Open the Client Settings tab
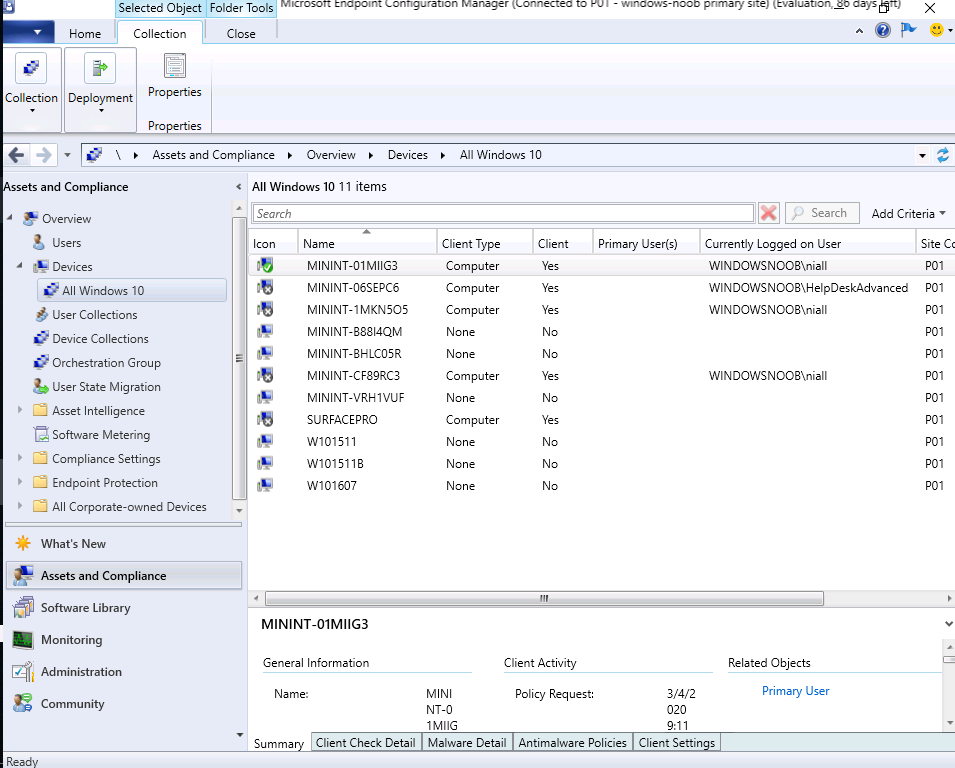955x768 pixels. click(677, 742)
